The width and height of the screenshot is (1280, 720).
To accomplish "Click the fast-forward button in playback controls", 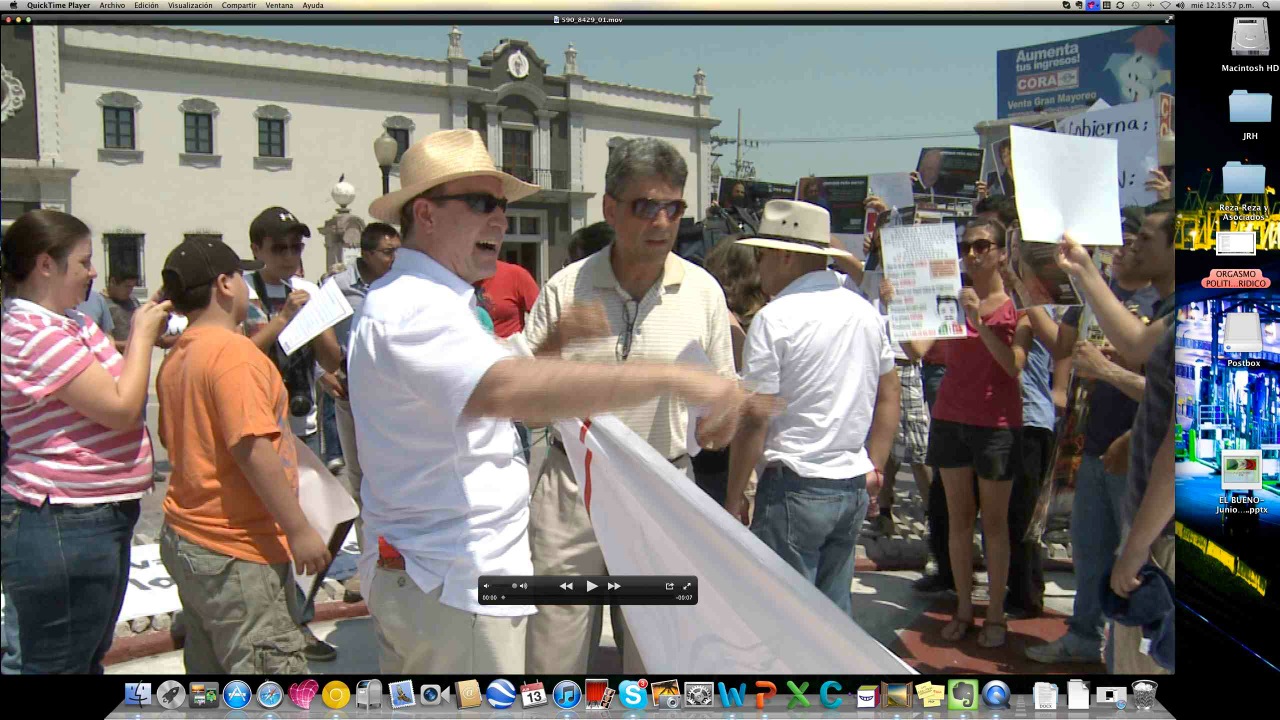I will click(x=614, y=586).
